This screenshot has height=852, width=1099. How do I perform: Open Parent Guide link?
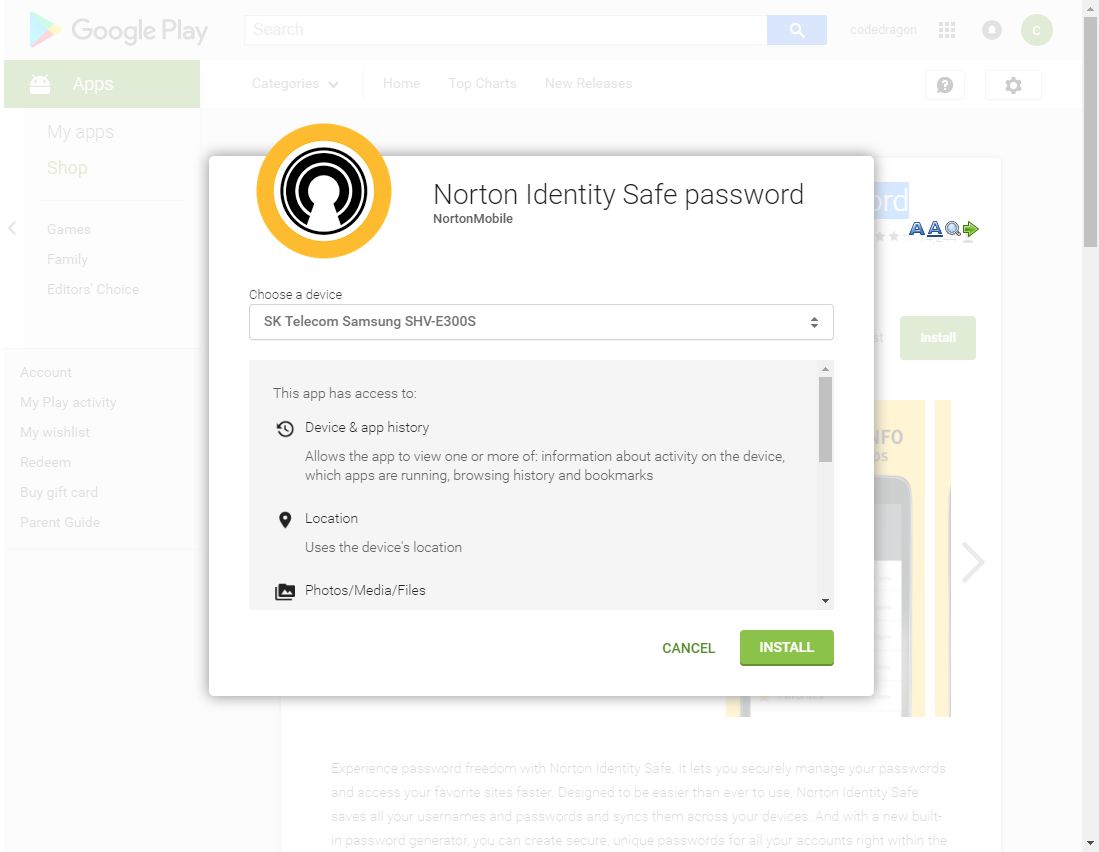(x=60, y=523)
